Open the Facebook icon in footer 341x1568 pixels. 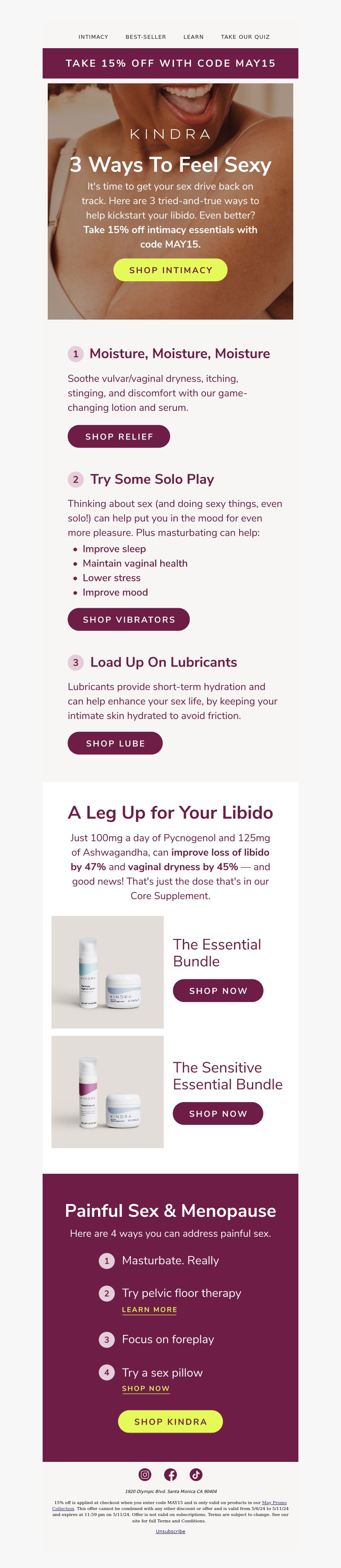pos(170,1474)
